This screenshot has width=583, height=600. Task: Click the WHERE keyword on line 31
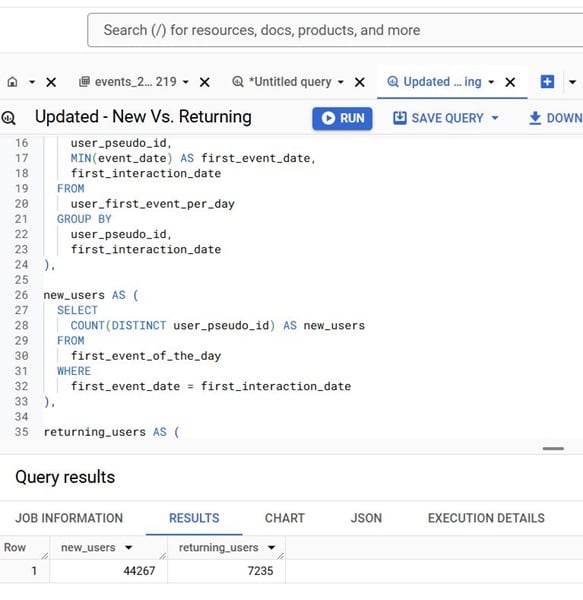point(74,371)
